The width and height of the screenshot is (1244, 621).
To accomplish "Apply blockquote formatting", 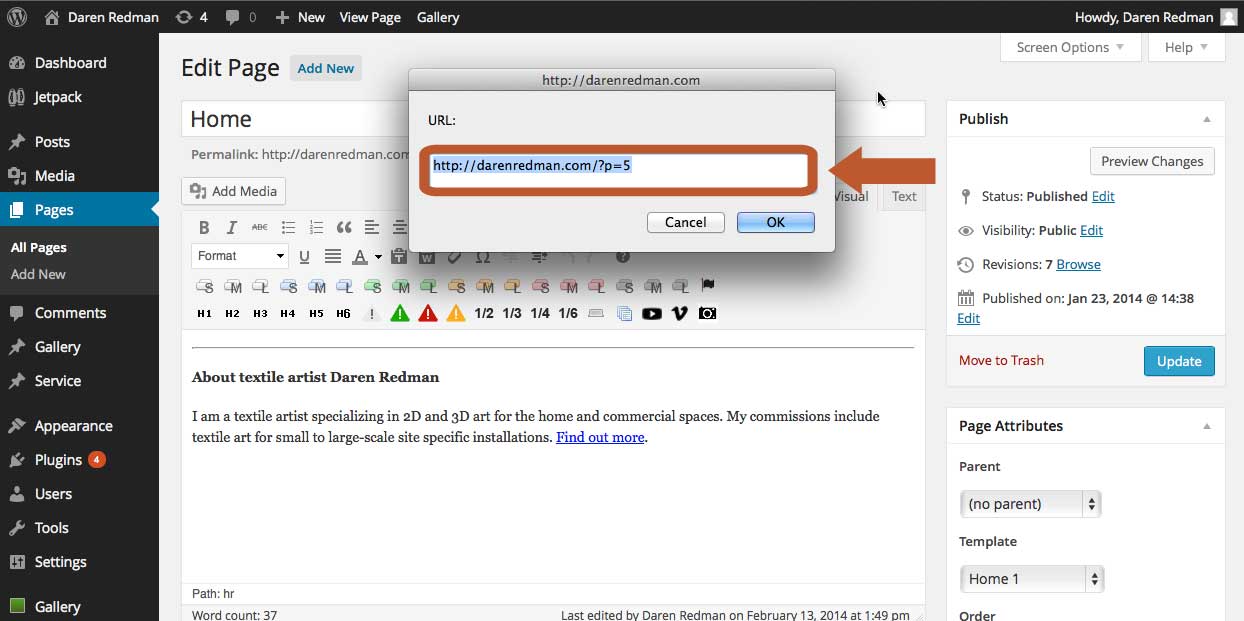I will (x=344, y=227).
